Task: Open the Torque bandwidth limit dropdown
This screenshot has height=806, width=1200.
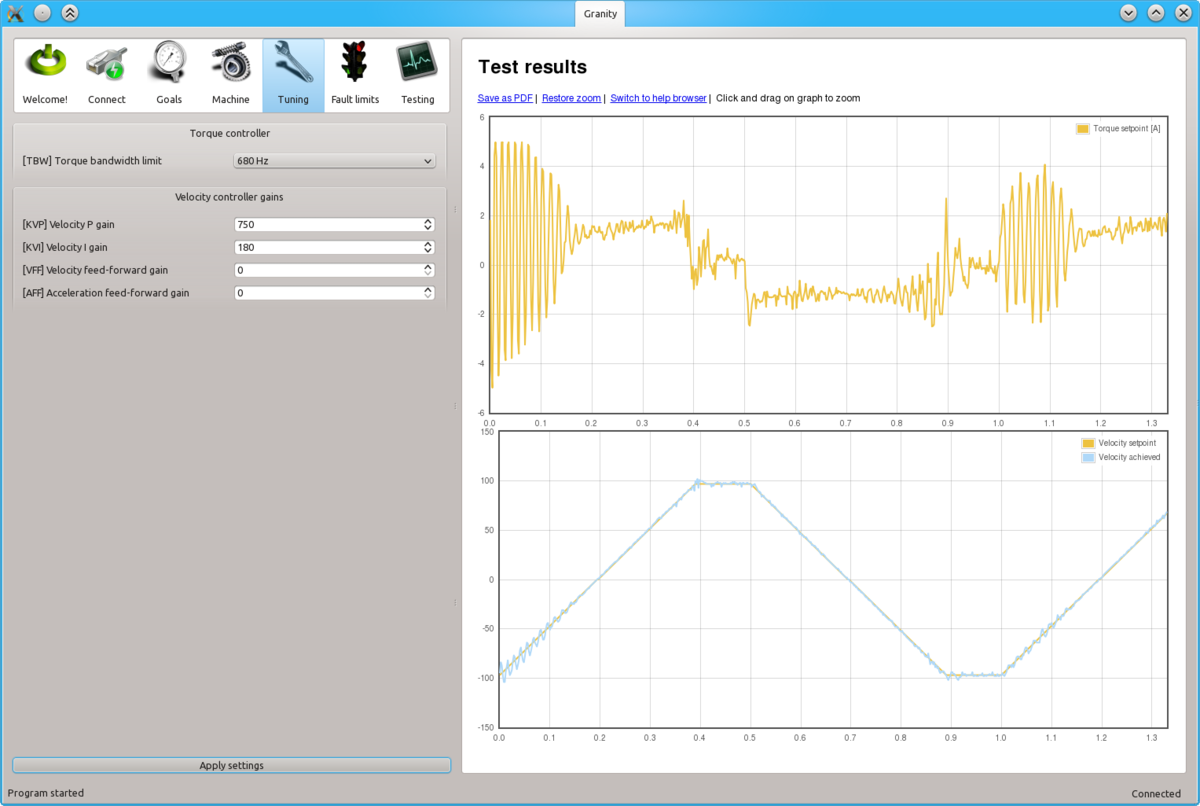Action: 334,160
